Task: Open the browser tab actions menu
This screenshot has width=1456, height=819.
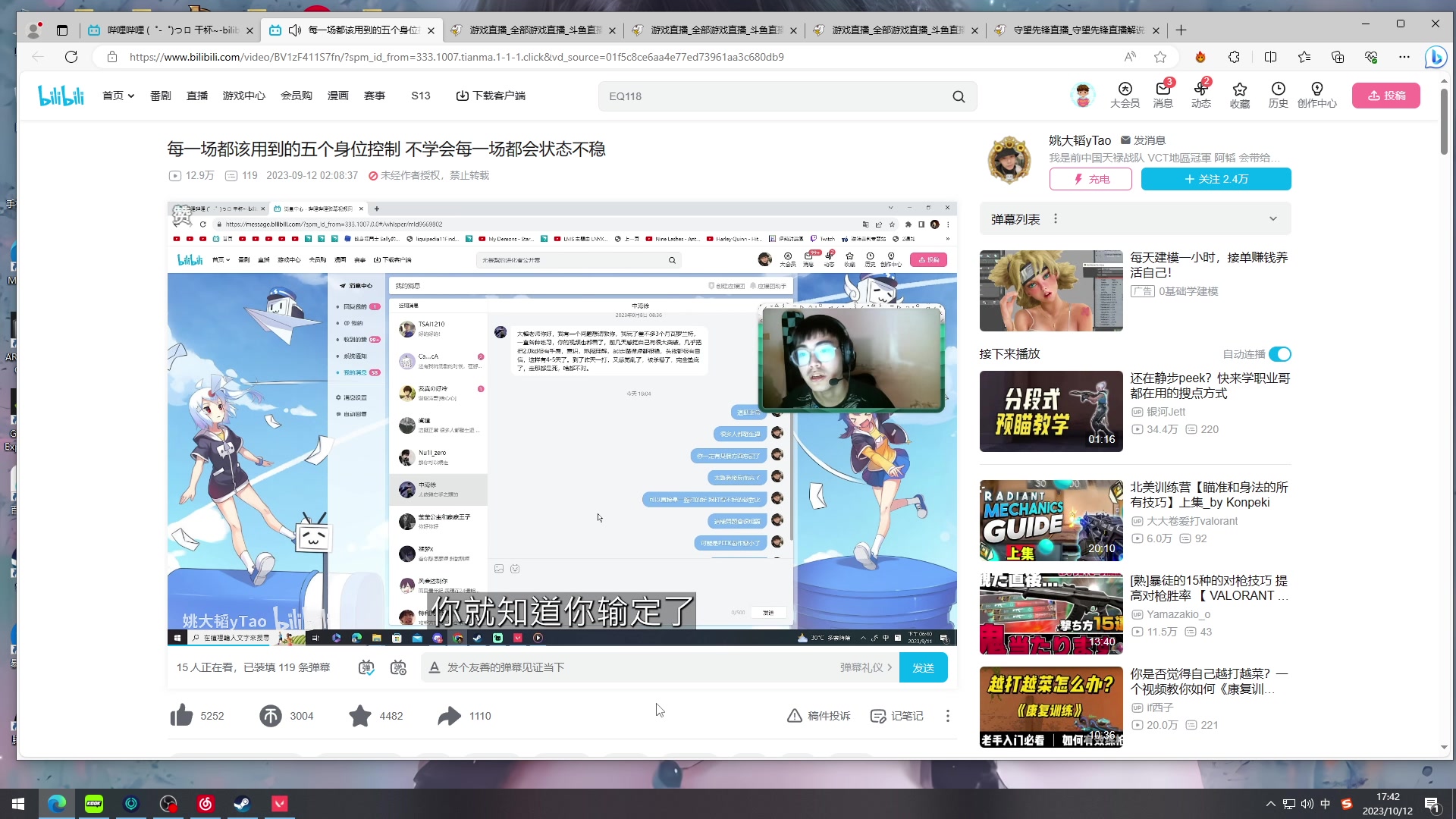Action: coord(62,30)
